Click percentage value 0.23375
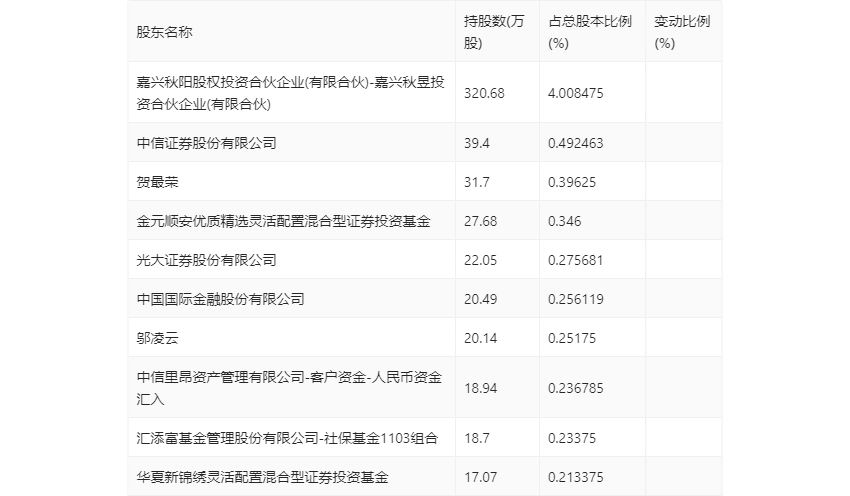Screen dimensions: 850x496 [572, 438]
